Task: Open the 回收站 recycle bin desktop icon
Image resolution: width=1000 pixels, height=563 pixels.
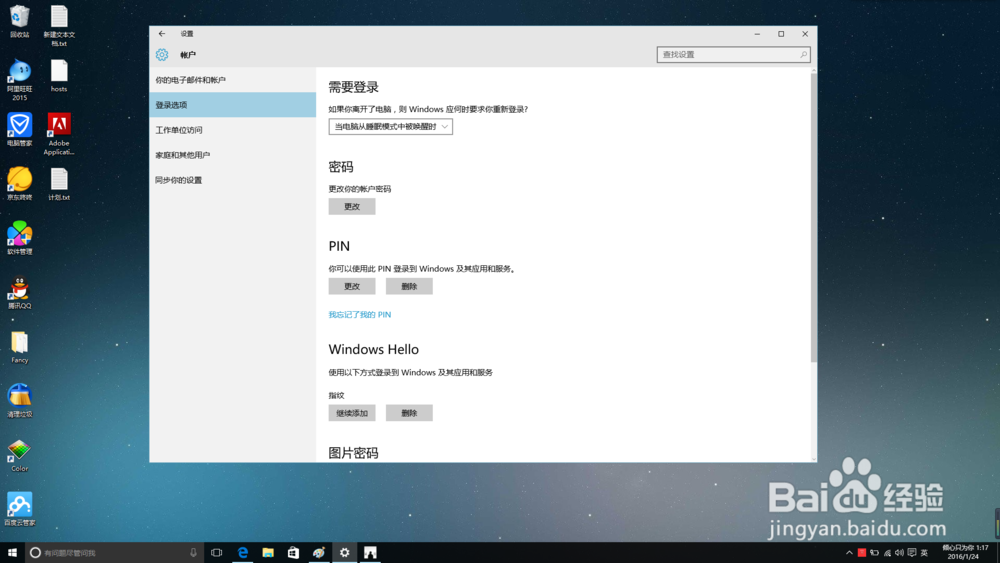Action: [20, 21]
